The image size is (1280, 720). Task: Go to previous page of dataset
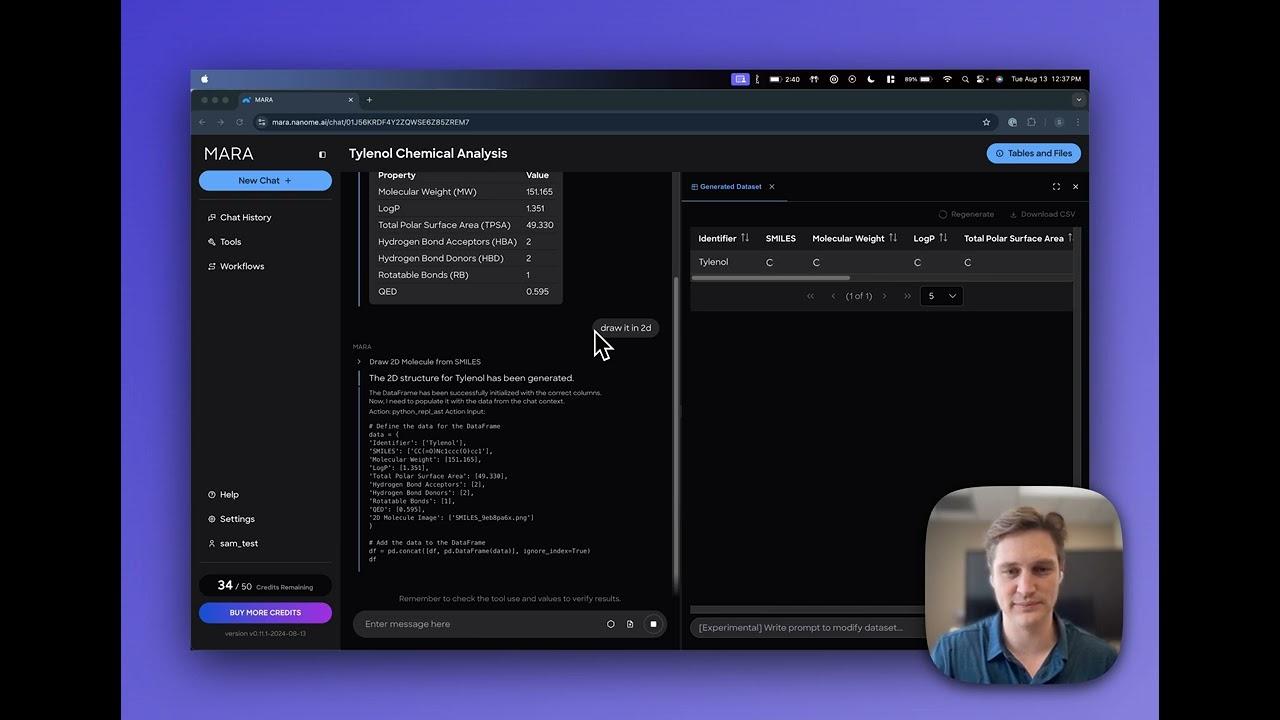833,296
